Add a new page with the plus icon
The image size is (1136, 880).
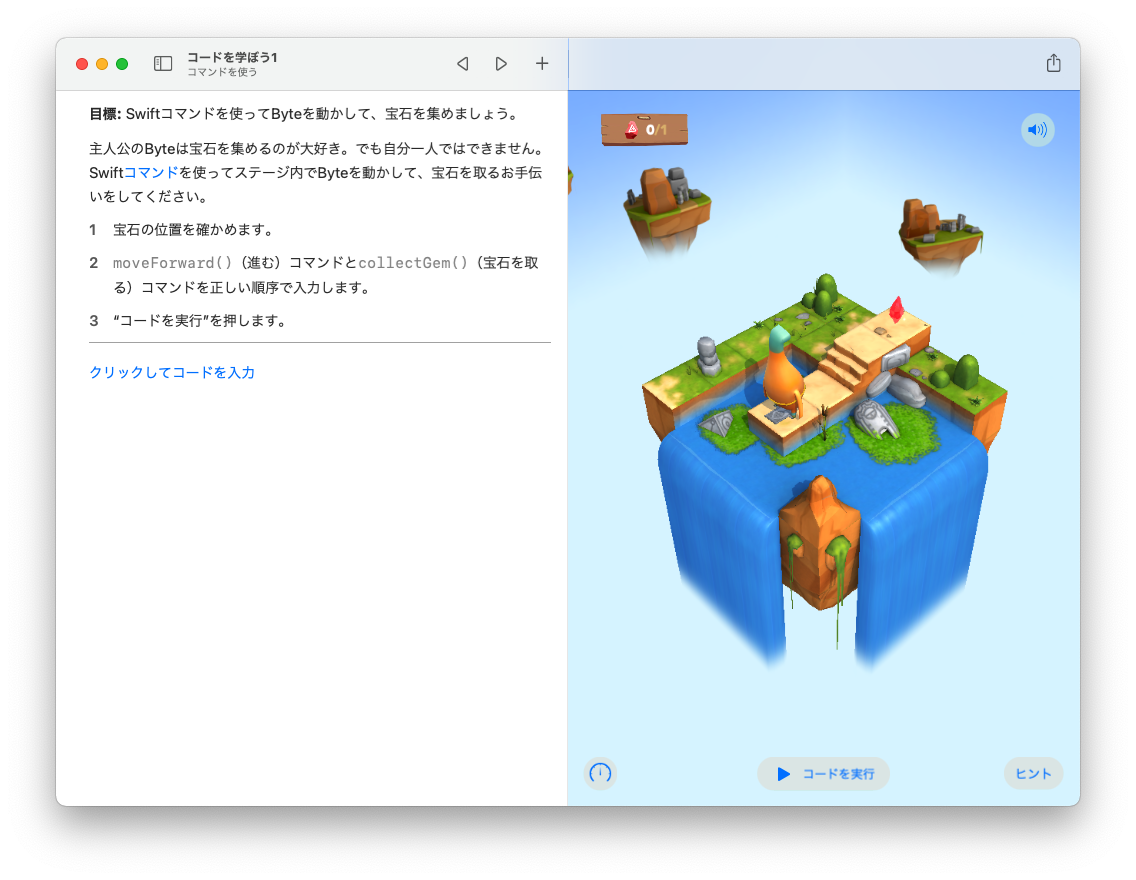[x=542, y=63]
